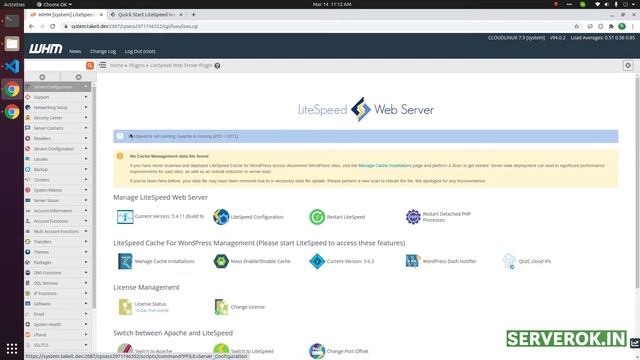Click the left sidebar expand-all control

click(42, 77)
